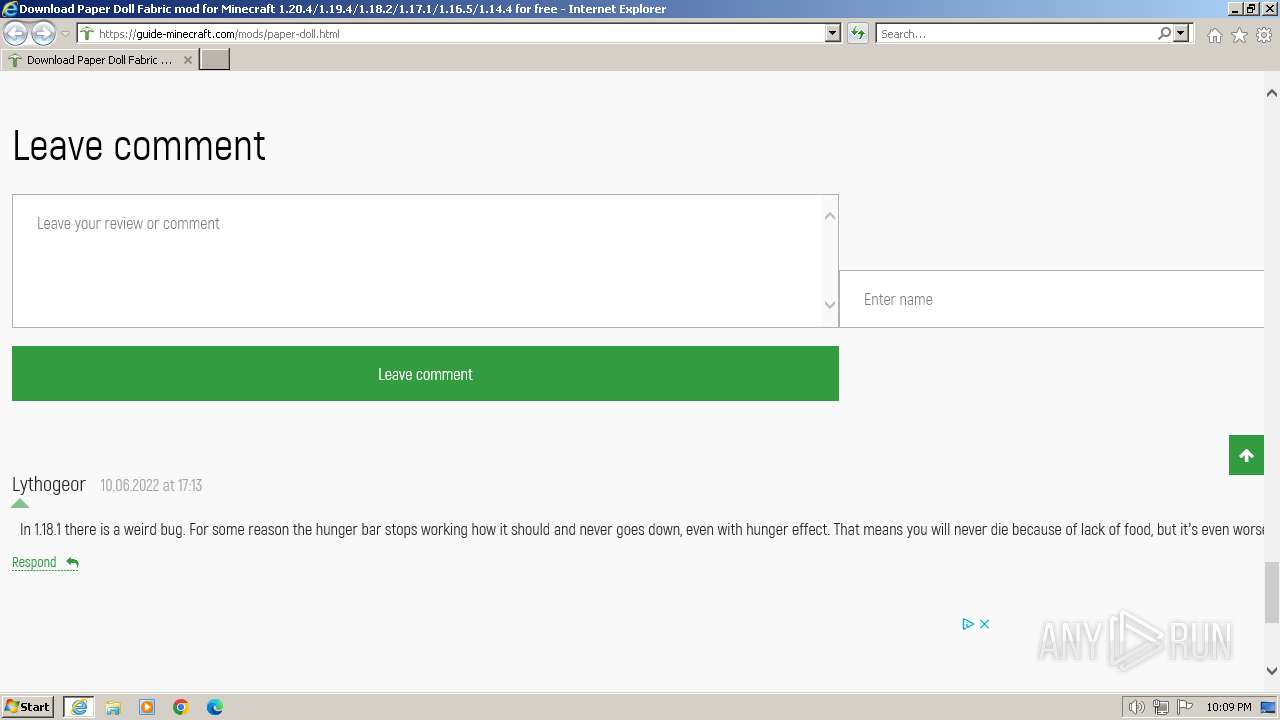1280x720 pixels.
Task: Close the ad with the X icon
Action: [x=984, y=624]
